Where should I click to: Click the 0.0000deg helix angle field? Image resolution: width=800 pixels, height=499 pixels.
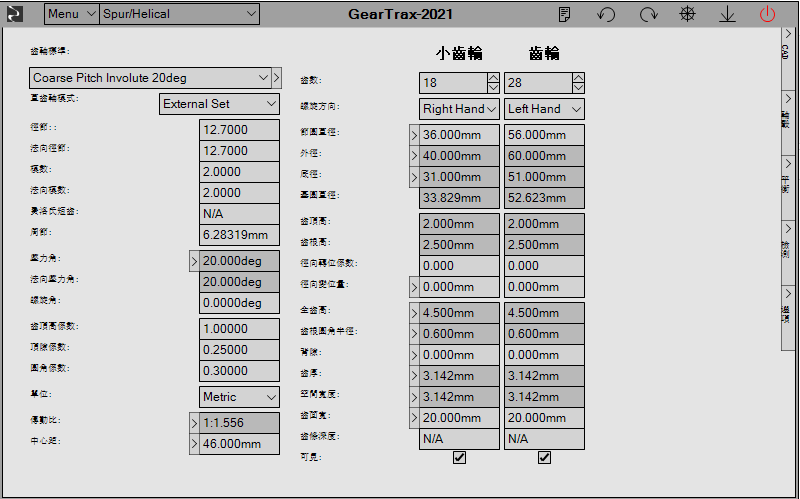tap(239, 303)
